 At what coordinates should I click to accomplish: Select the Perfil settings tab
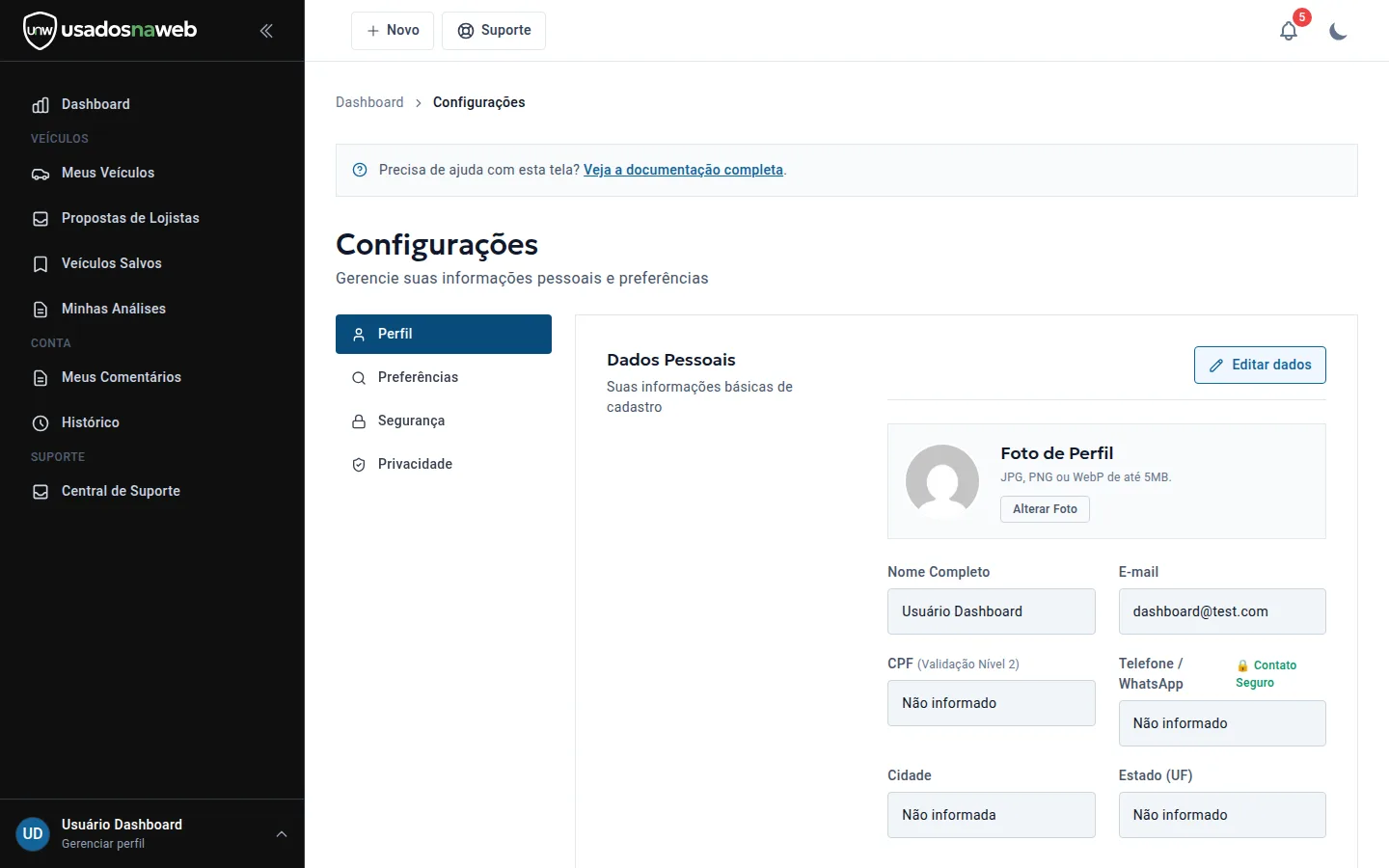(444, 334)
